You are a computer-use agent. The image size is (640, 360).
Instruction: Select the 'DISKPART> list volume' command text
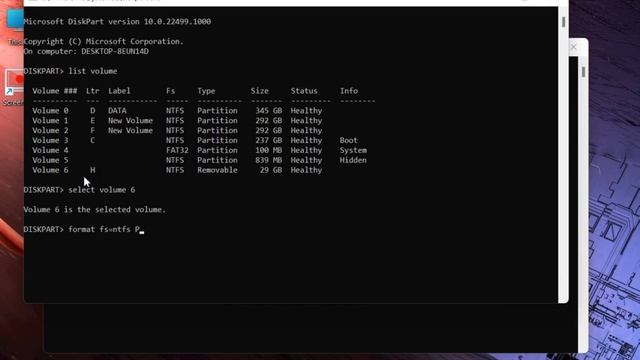point(70,71)
